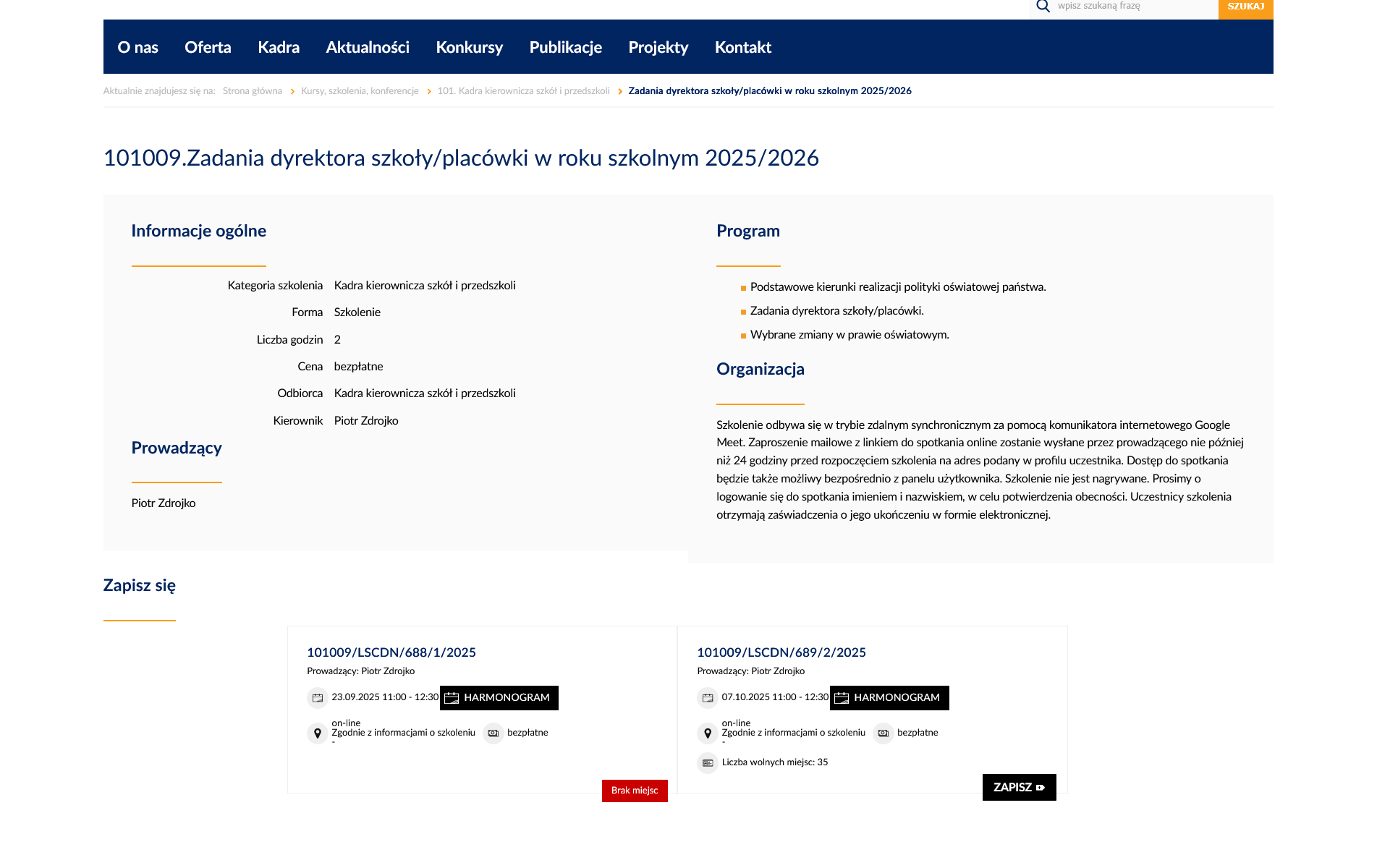Click price icon next to first bezpłatne
Screen dimensions: 1377x868
coord(493,733)
